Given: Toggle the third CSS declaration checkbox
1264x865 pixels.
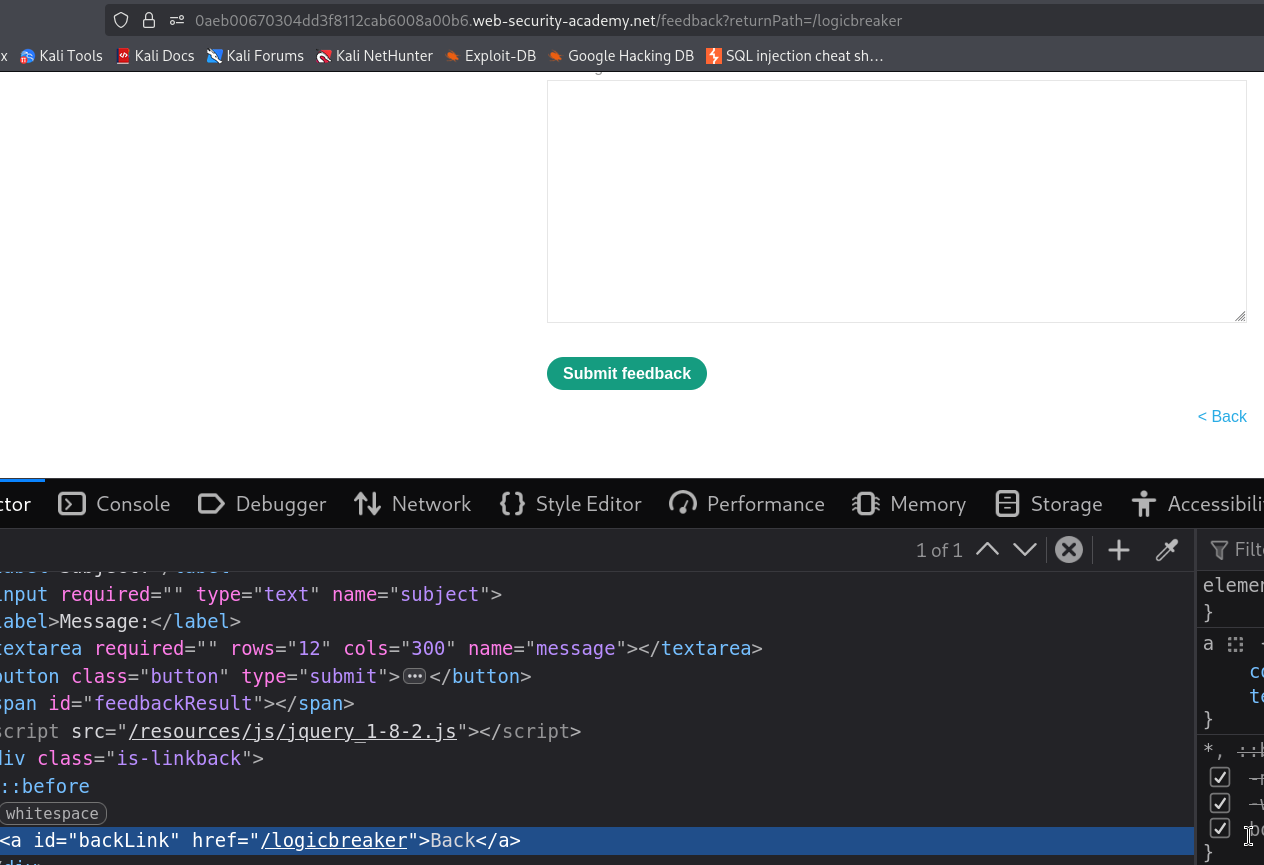Looking at the screenshot, I should click(1220, 828).
